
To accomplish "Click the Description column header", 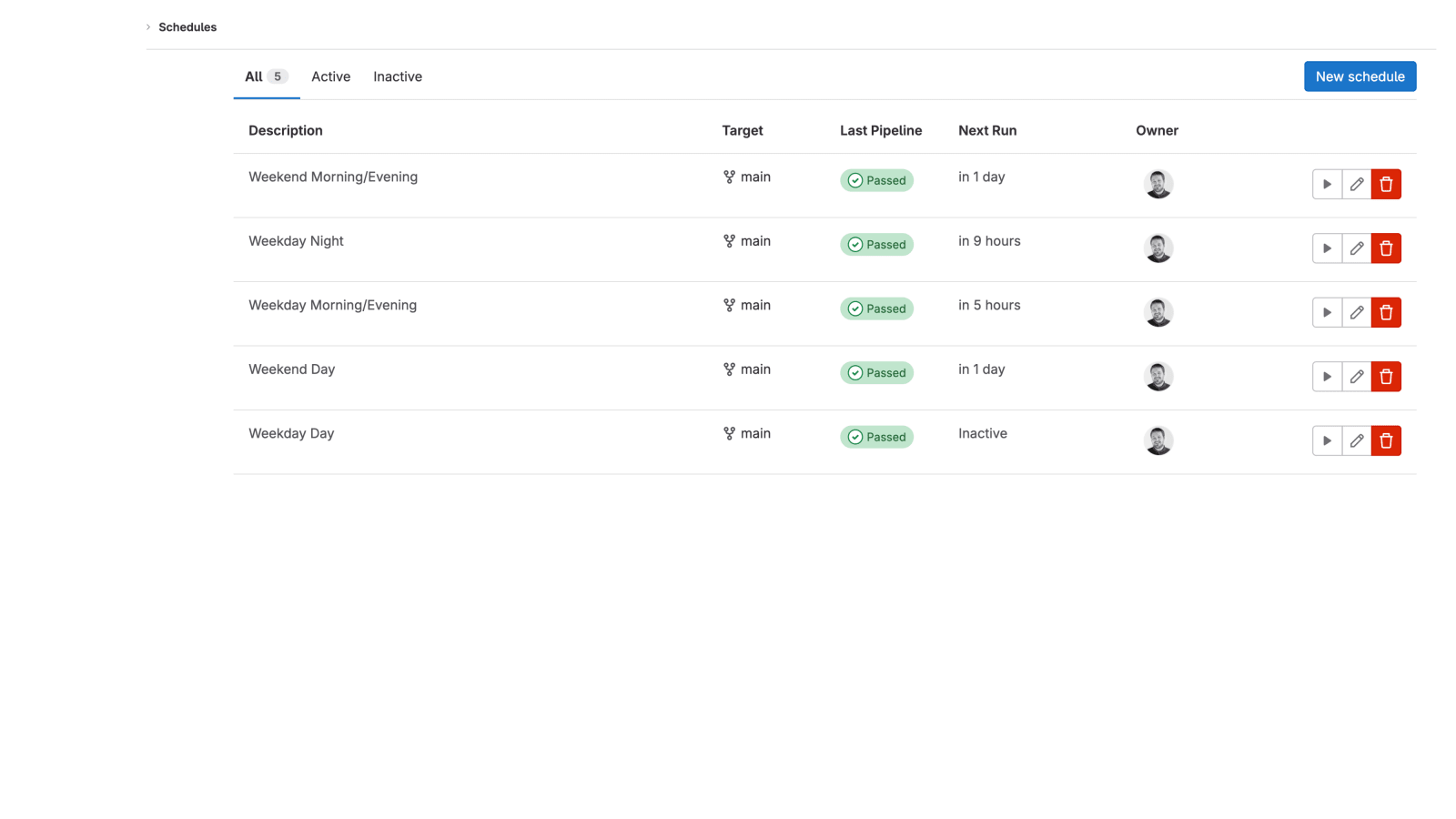I will tap(286, 130).
